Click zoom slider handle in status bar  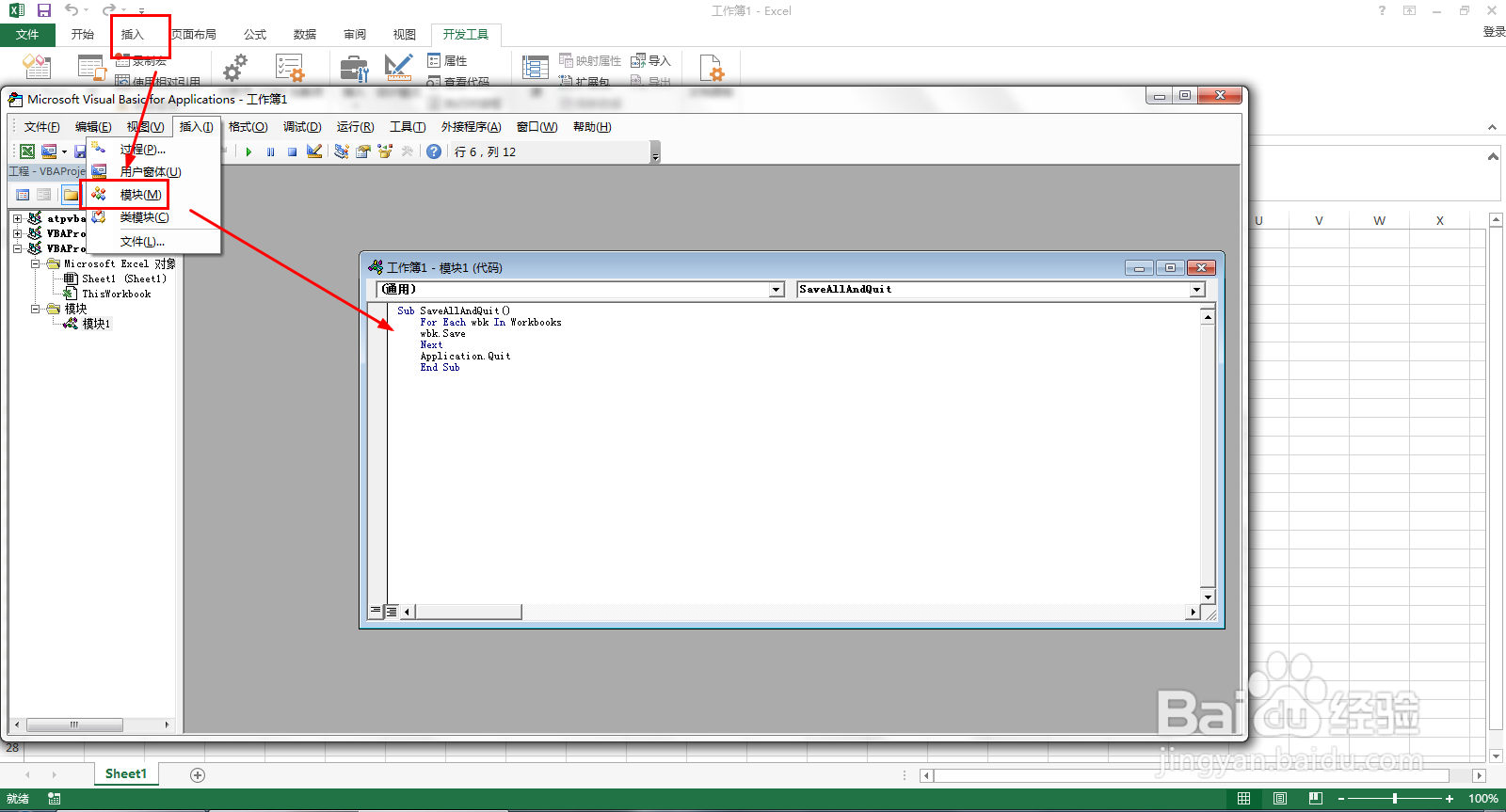[x=1395, y=799]
